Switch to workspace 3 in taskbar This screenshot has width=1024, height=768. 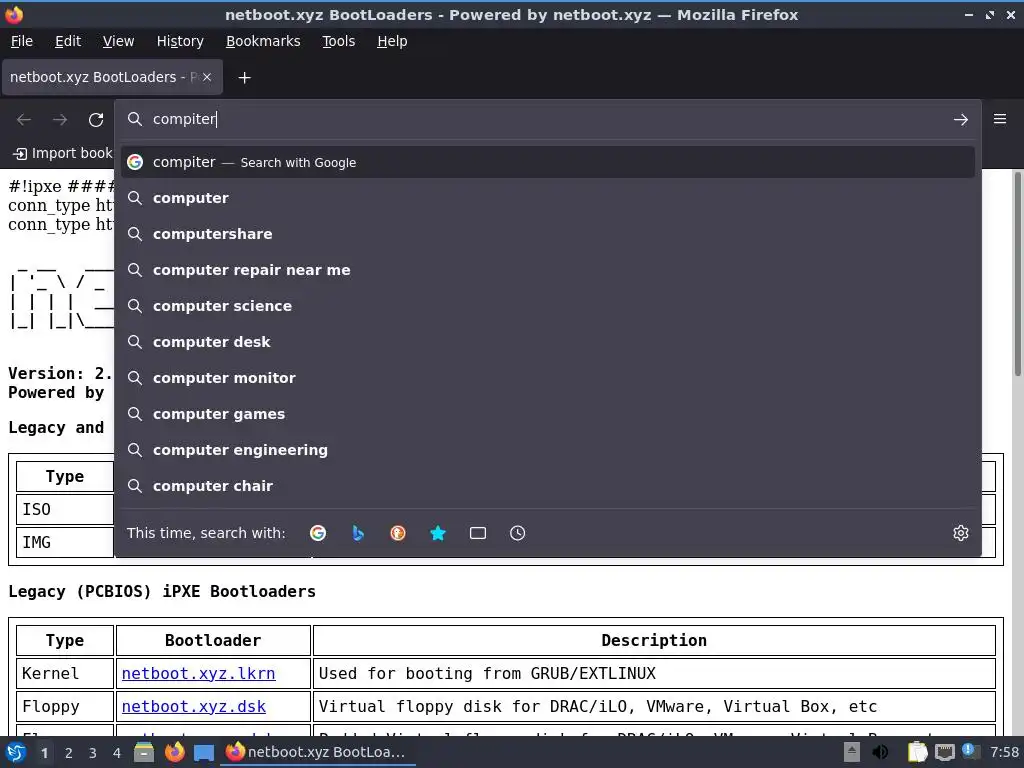93,753
